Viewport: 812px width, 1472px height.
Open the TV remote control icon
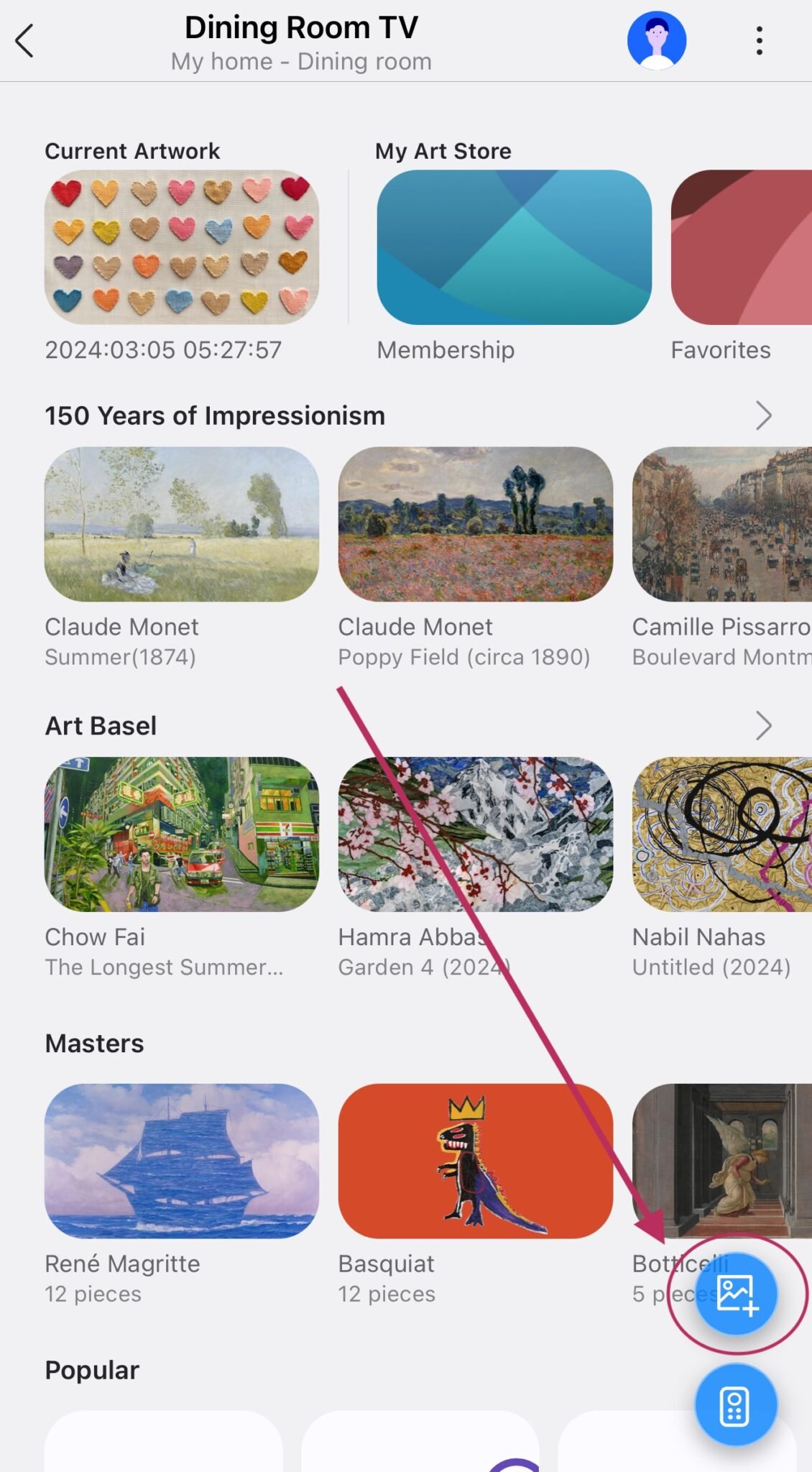[x=735, y=1405]
